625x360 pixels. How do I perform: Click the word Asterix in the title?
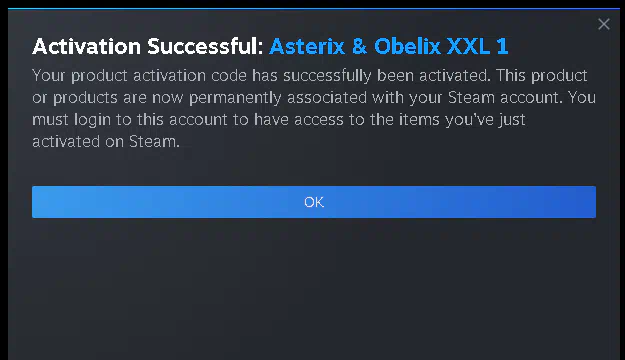click(307, 46)
